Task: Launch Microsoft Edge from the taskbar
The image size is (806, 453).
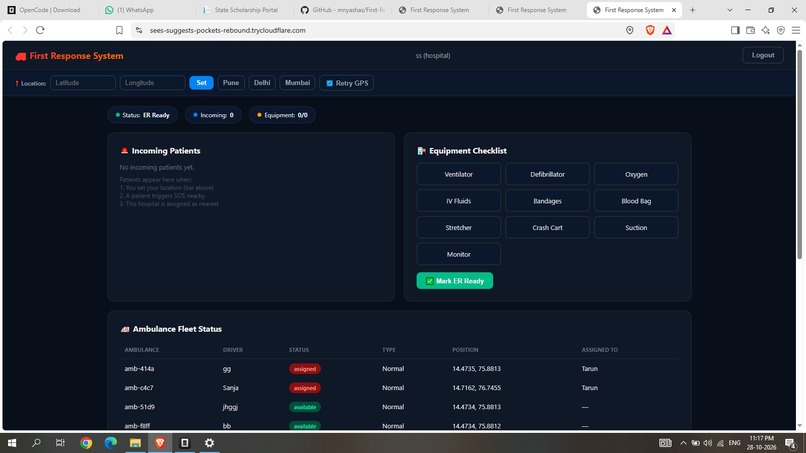Action: click(x=111, y=443)
